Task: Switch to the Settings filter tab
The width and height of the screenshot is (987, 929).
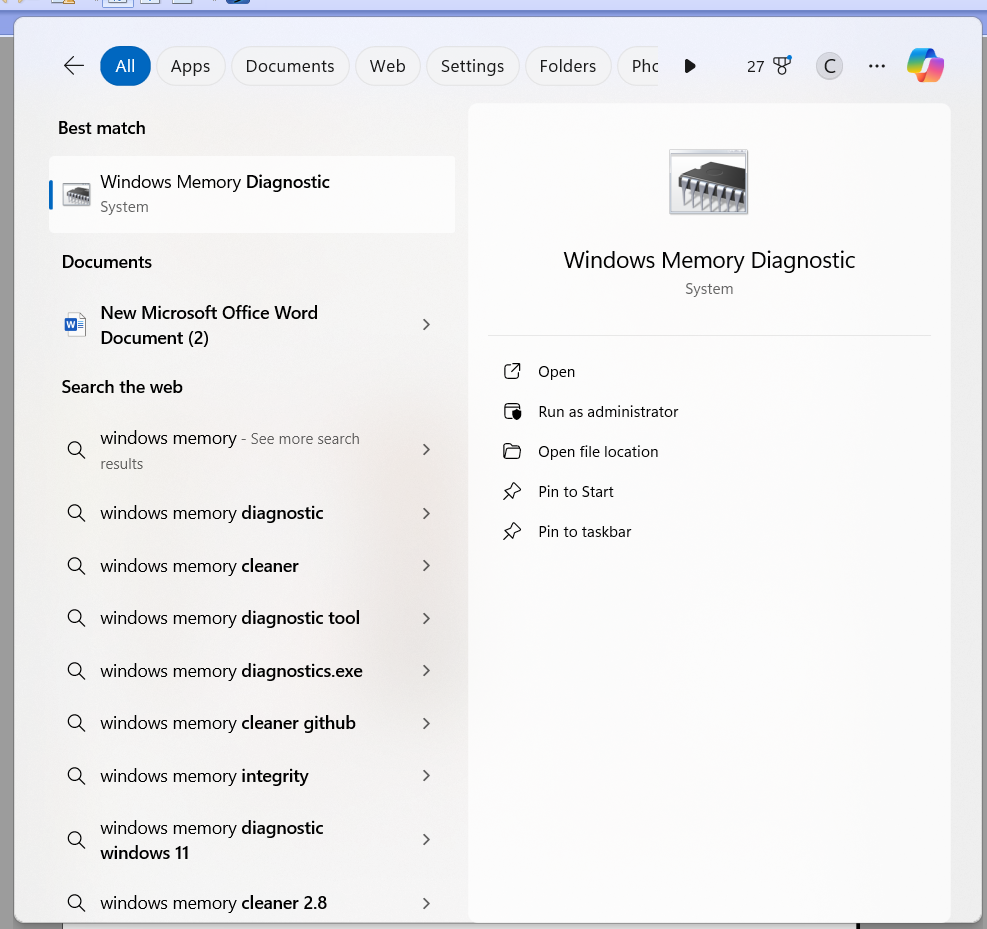Action: pos(472,65)
